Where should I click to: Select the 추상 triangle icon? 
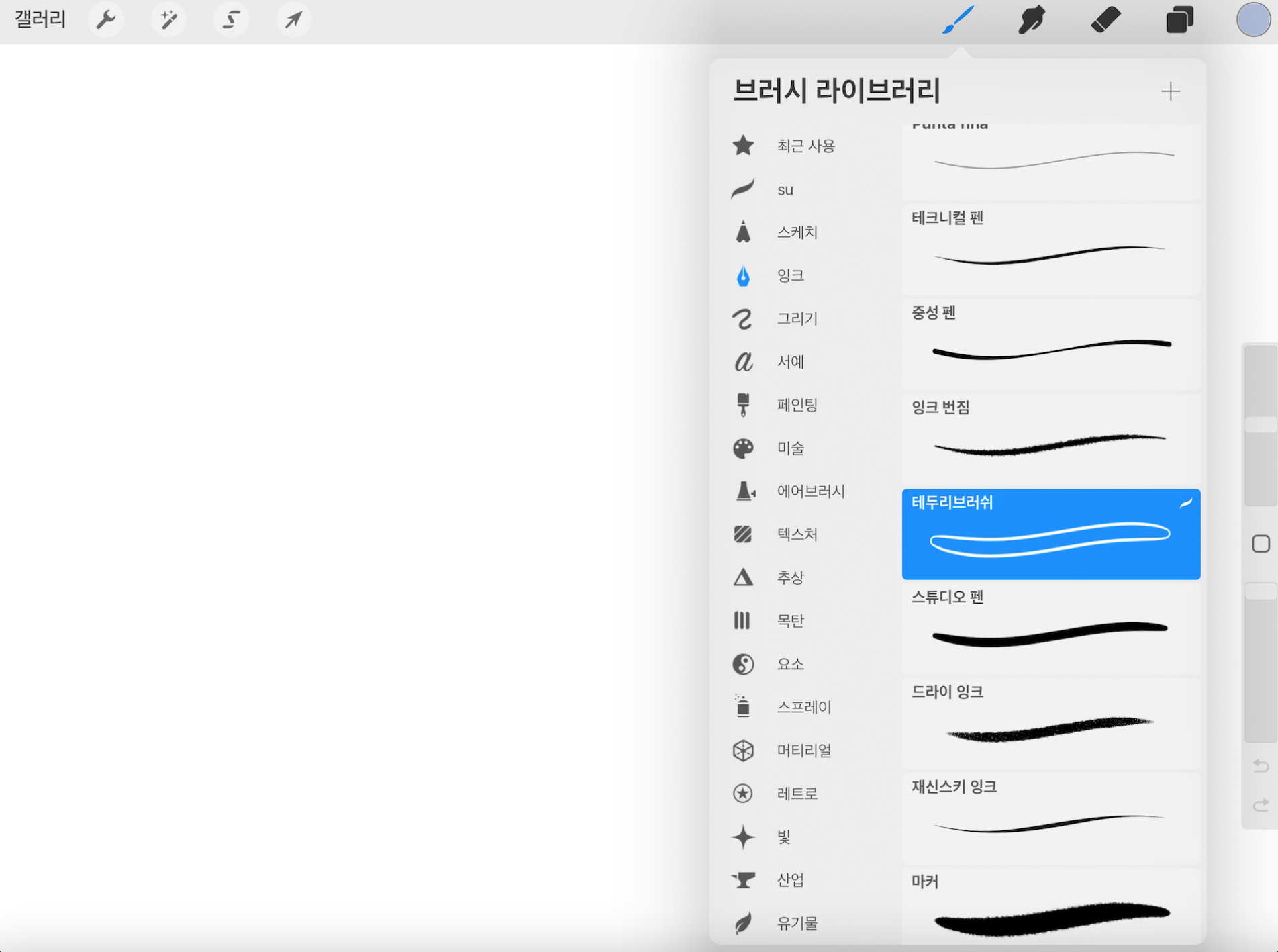click(x=743, y=577)
